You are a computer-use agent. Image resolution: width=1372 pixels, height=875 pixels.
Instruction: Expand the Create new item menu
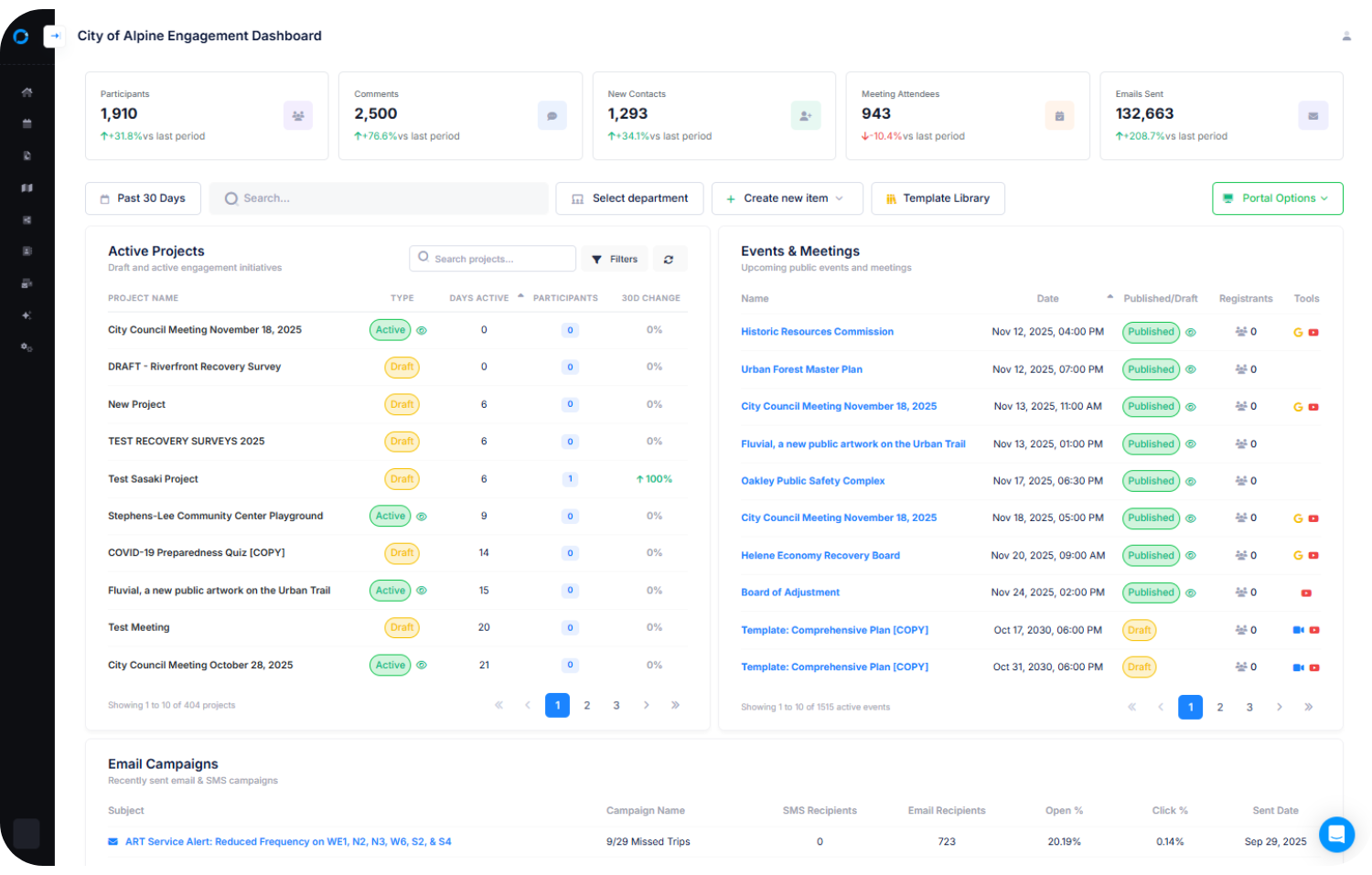787,198
